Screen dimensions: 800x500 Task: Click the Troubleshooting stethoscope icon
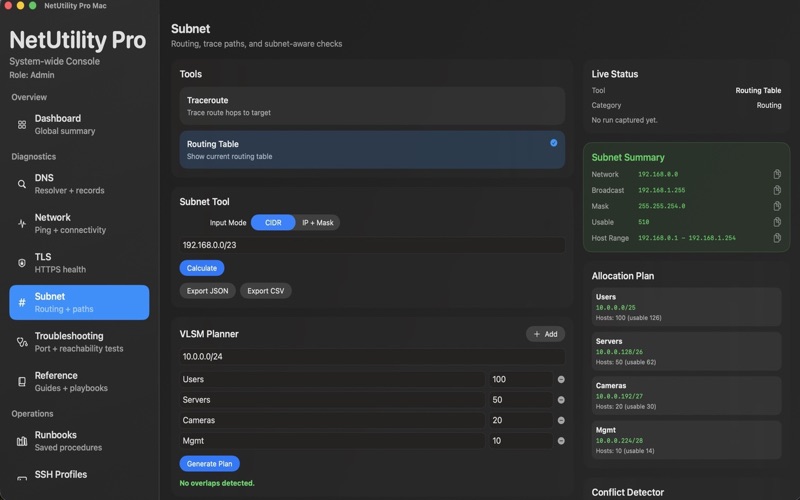click(22, 342)
